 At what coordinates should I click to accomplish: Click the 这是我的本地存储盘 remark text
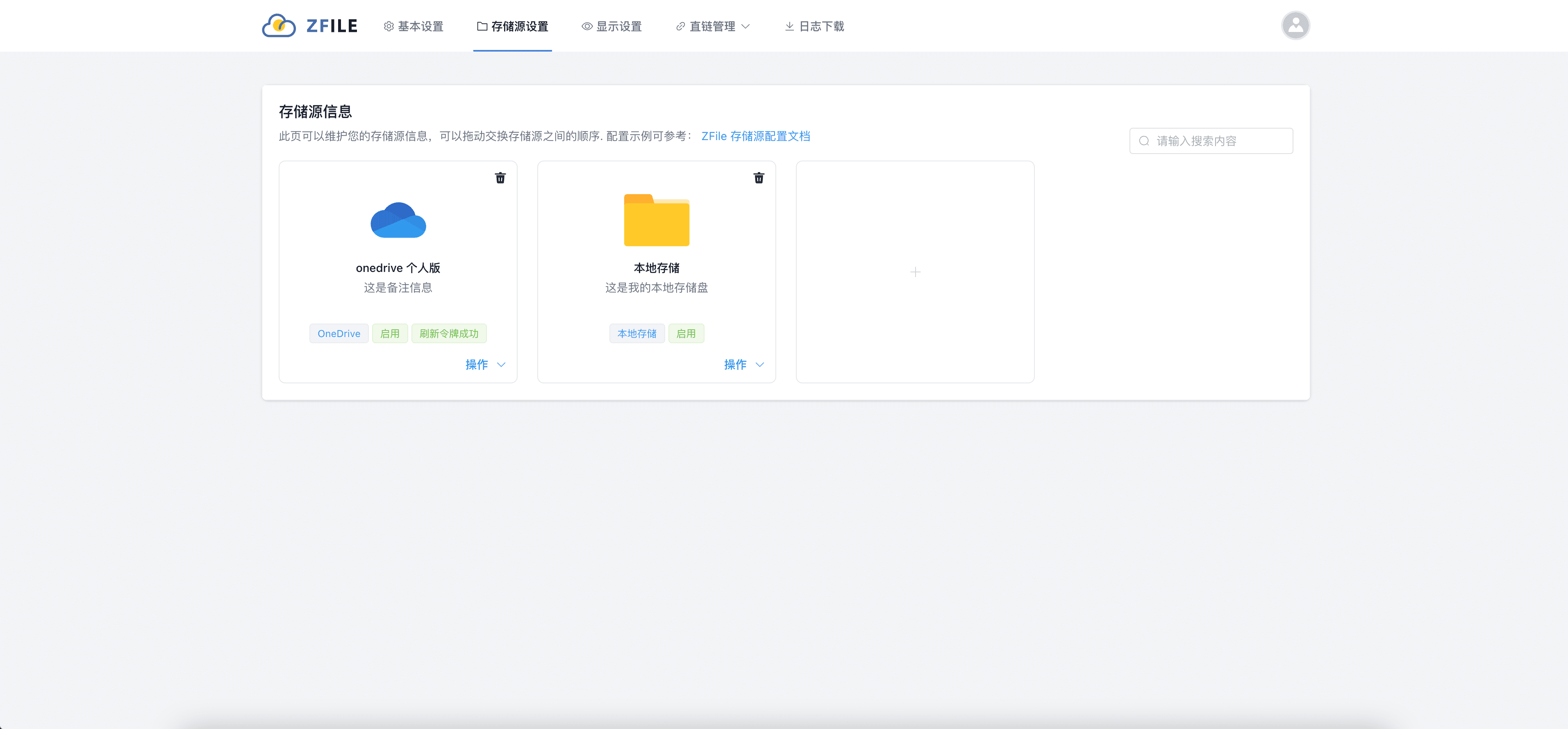[656, 288]
